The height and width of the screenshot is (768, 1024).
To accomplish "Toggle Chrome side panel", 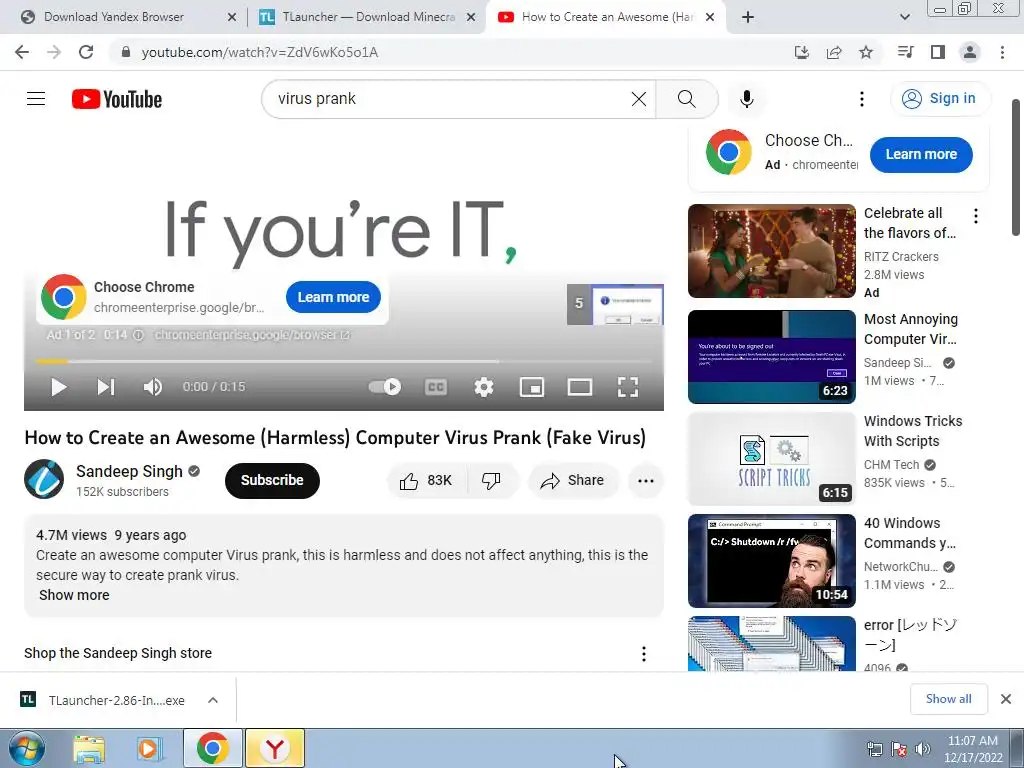I will coord(938,52).
